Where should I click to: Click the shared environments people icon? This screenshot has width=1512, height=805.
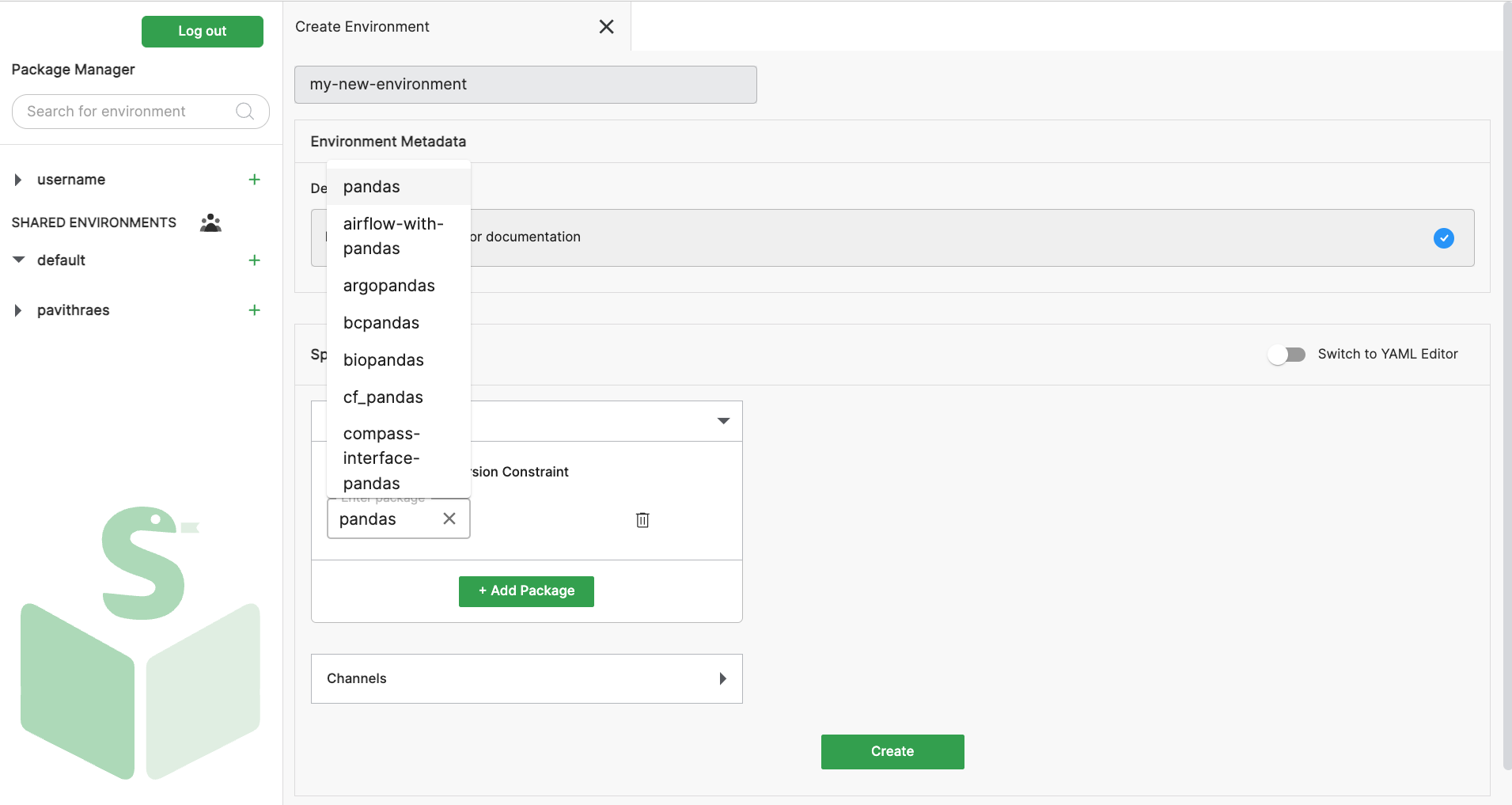pos(210,223)
